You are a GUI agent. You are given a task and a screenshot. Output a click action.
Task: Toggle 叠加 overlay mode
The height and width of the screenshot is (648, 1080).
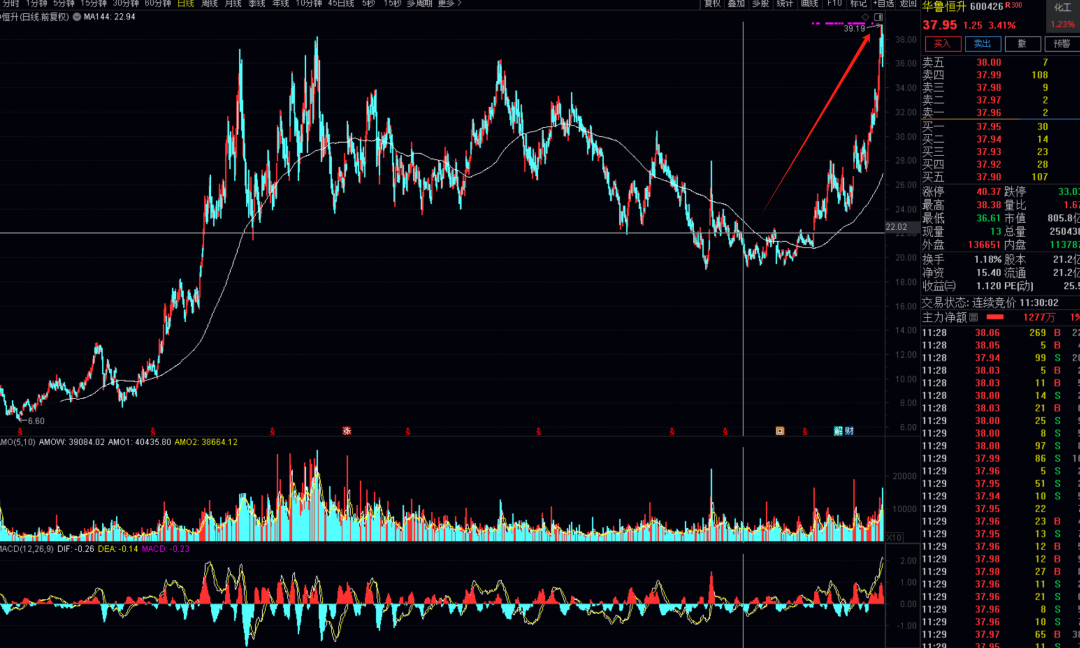tap(736, 3)
